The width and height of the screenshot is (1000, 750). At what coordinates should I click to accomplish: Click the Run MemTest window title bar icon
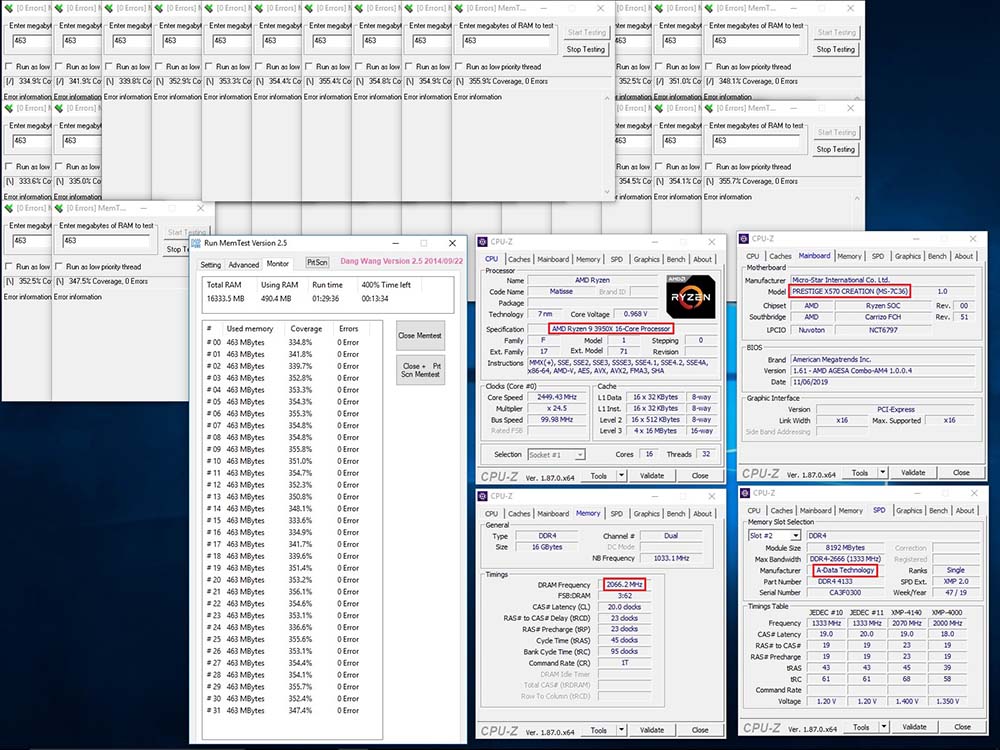click(x=197, y=243)
